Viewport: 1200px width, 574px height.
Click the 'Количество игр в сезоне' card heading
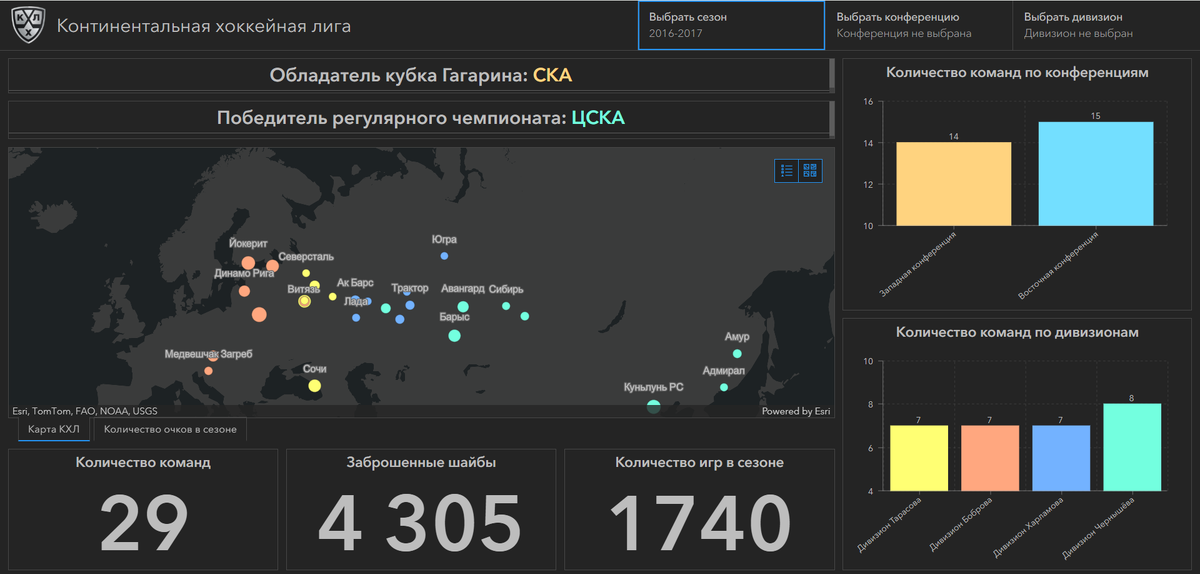699,463
